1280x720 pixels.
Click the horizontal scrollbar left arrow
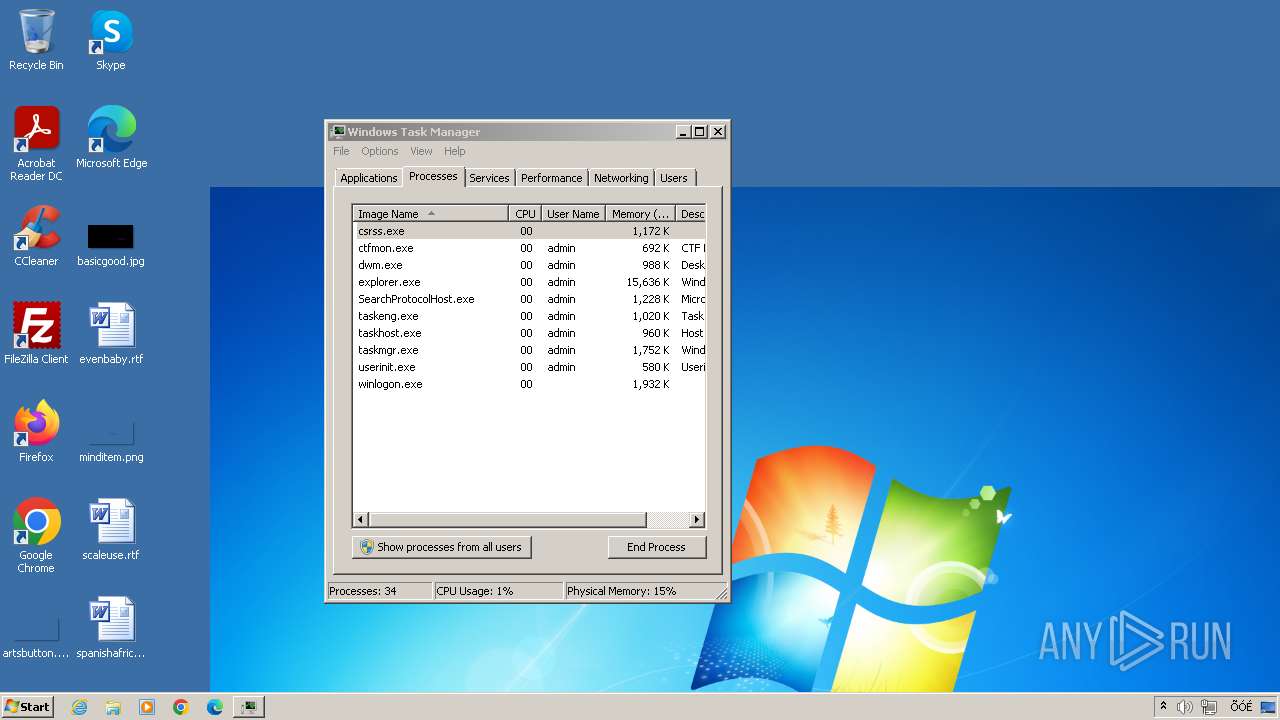point(361,520)
